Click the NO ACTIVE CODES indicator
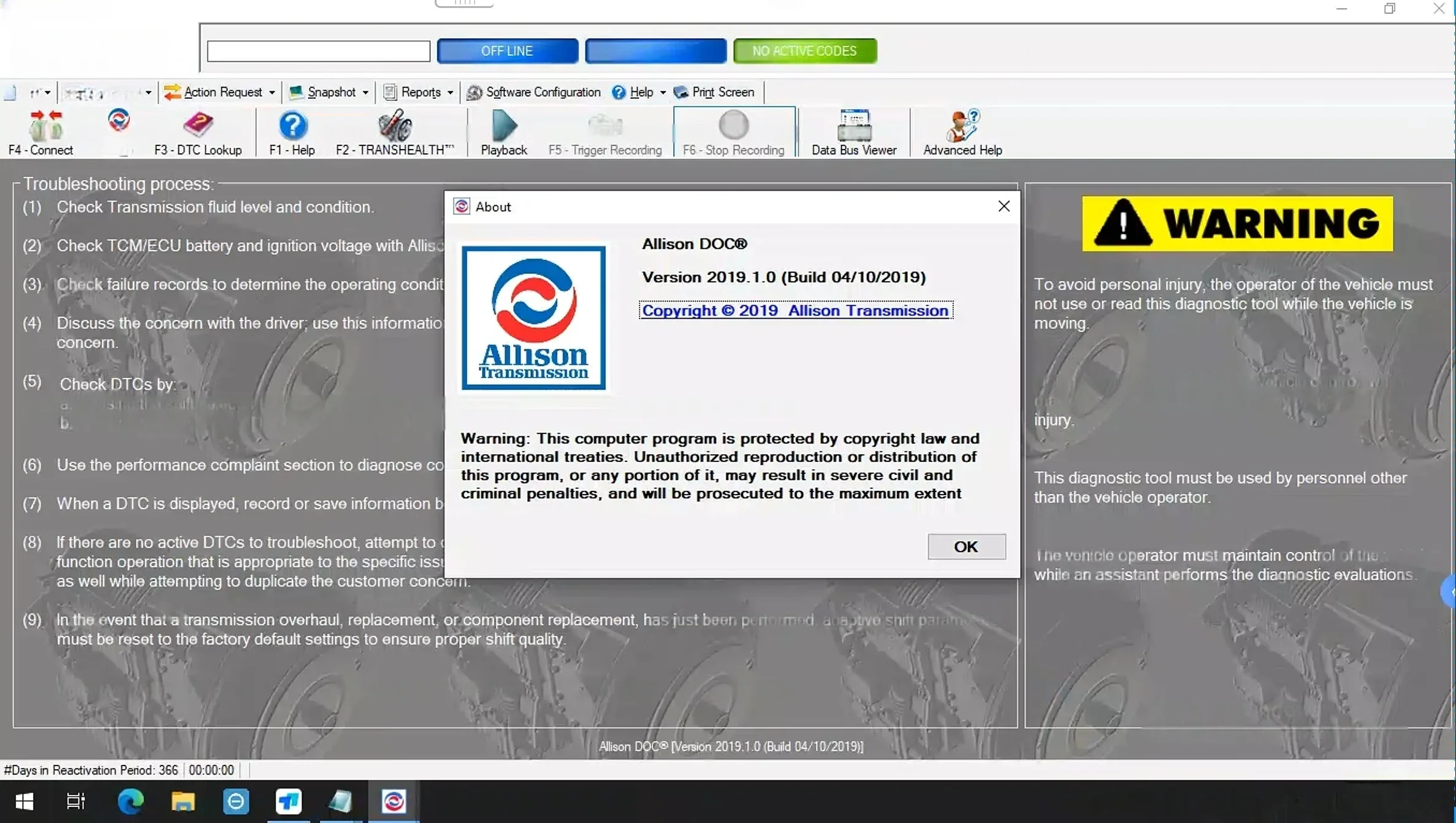Image resolution: width=1456 pixels, height=823 pixels. pos(804,51)
